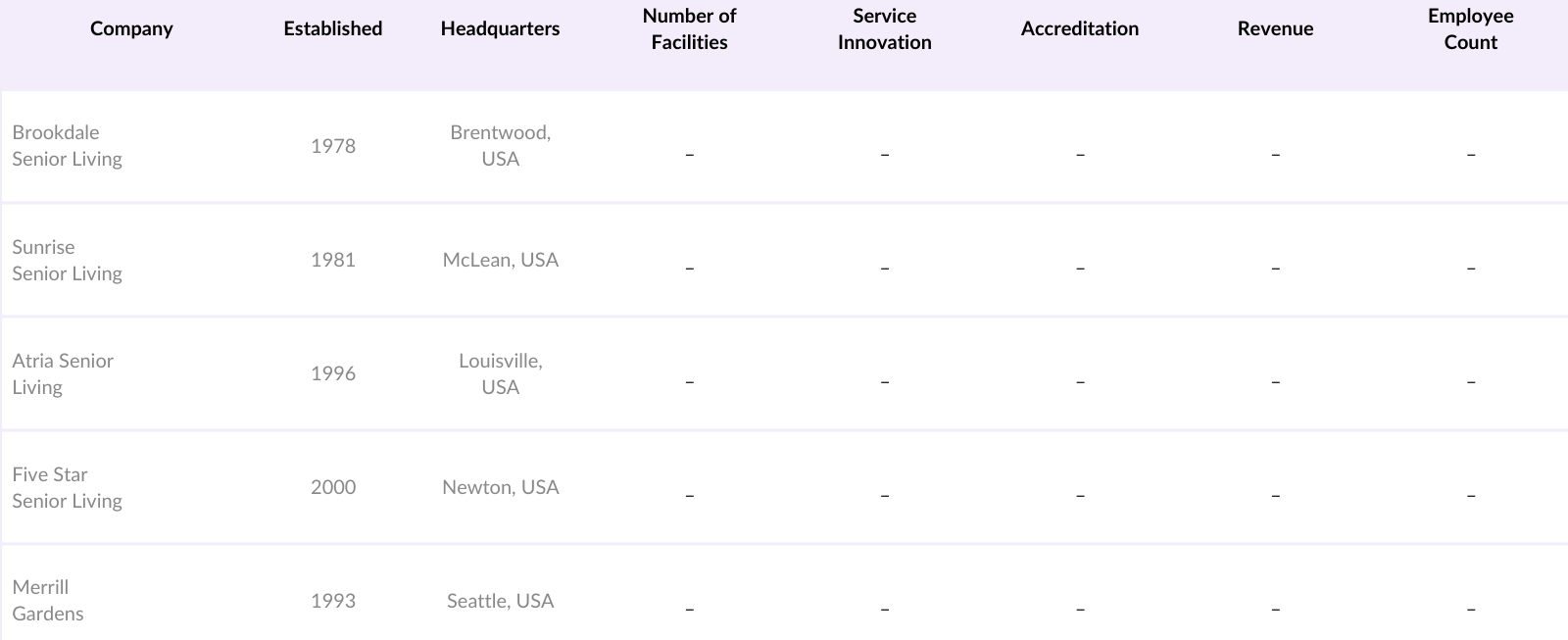Open the Five Star Senior Living entry
This screenshot has width=1568, height=640.
coord(67,488)
